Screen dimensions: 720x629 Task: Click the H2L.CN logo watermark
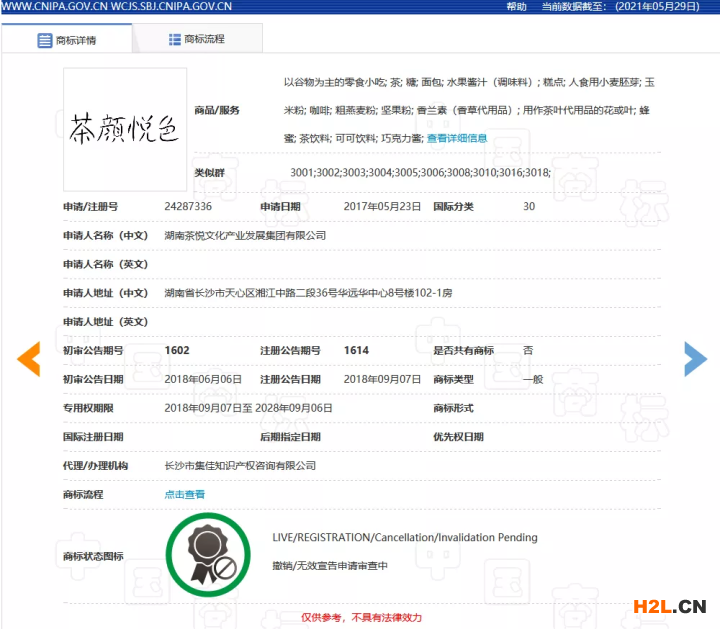(669, 605)
